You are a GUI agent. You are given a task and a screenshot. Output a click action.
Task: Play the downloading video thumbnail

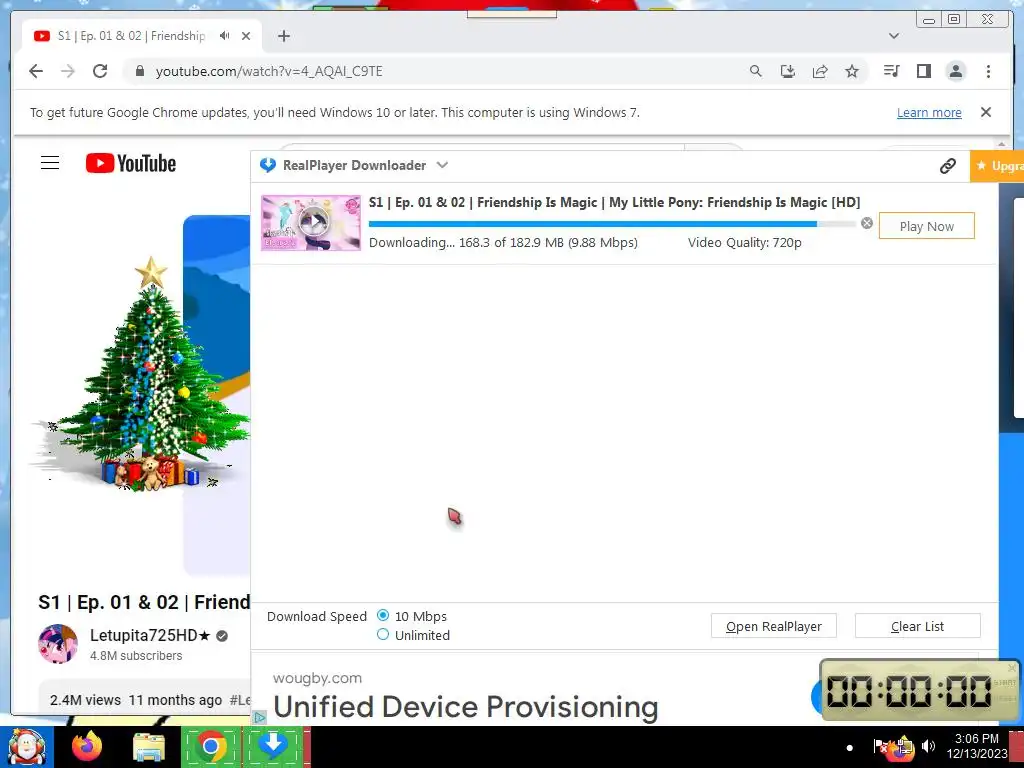click(x=311, y=223)
